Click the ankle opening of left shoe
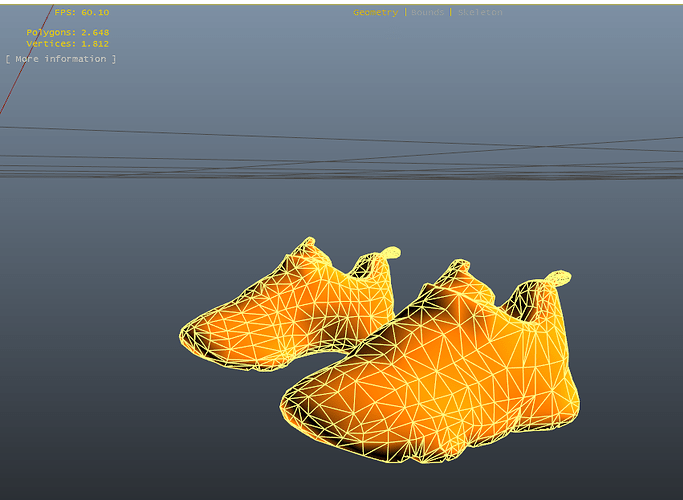This screenshot has height=500, width=683. tap(364, 266)
